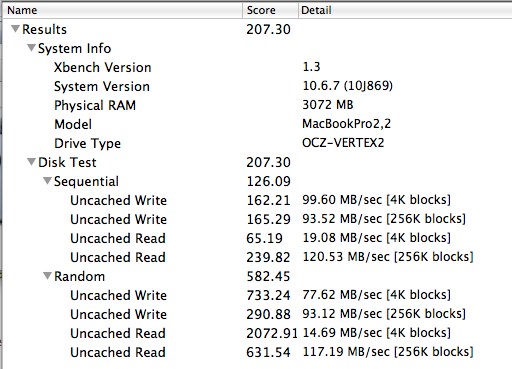Viewport: 512px width, 369px height.
Task: Select Sequential Uncached Read 120.53 MB/sec row
Action: (x=257, y=257)
